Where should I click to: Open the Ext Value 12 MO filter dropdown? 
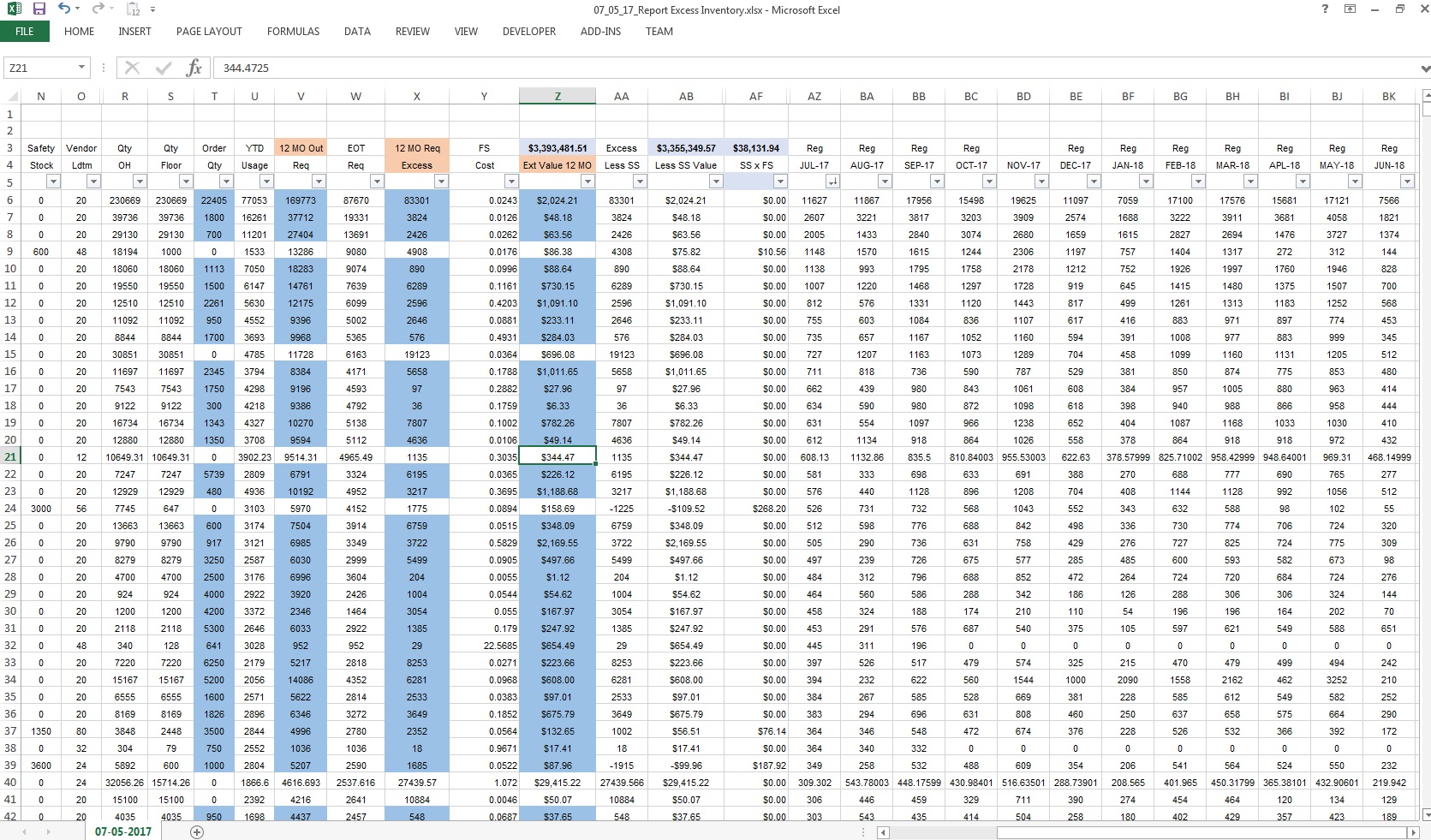587,182
